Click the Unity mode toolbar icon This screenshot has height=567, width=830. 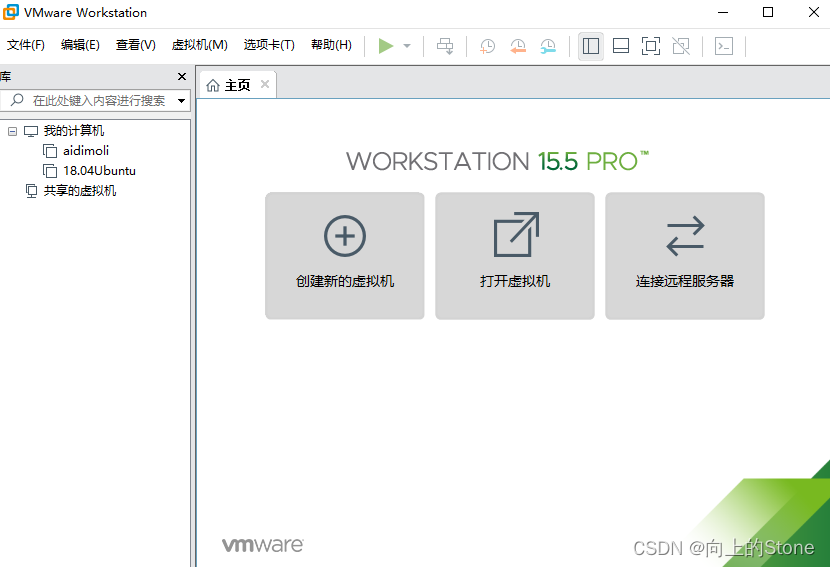(x=681, y=46)
